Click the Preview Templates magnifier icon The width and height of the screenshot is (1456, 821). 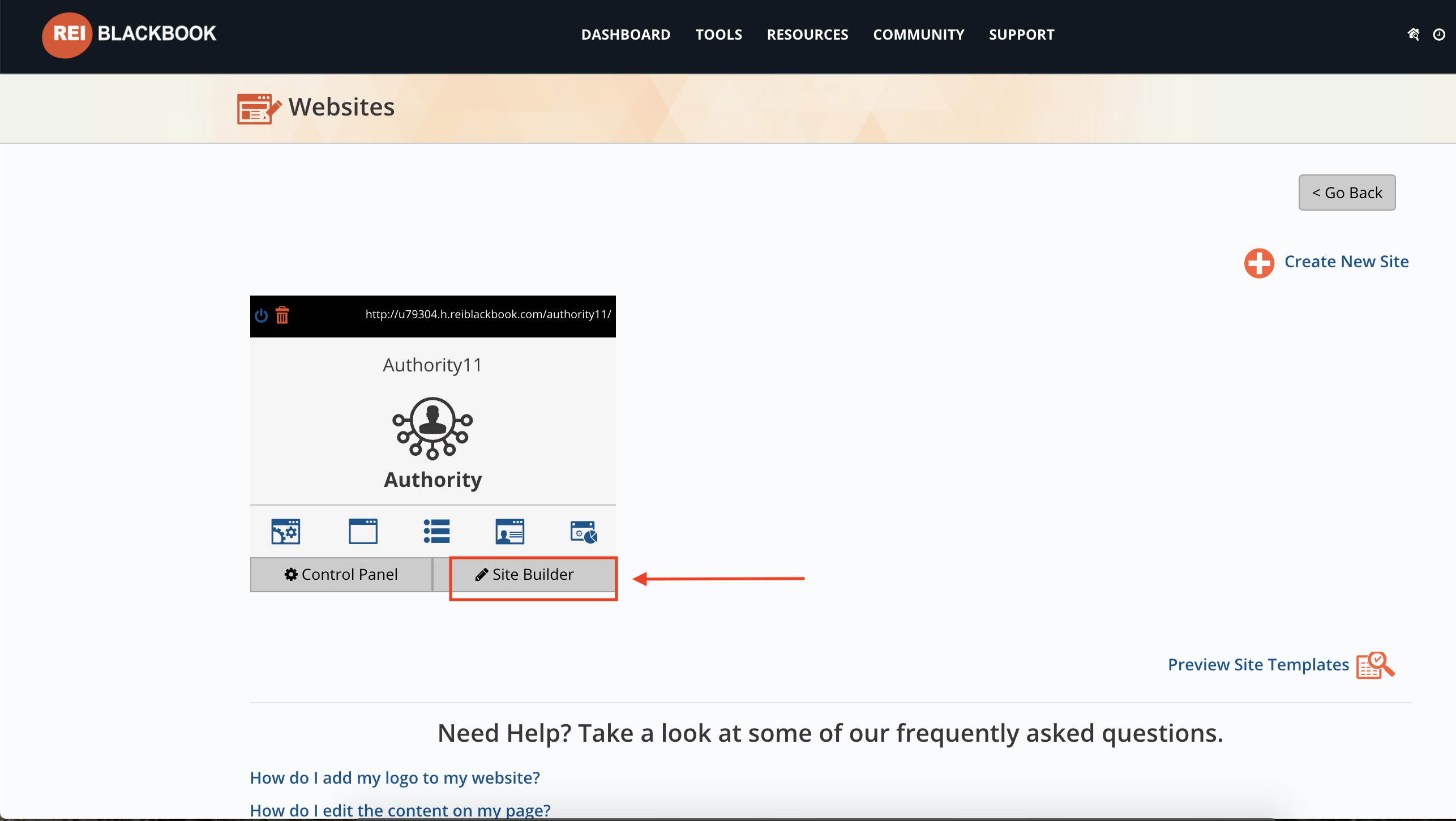point(1376,665)
